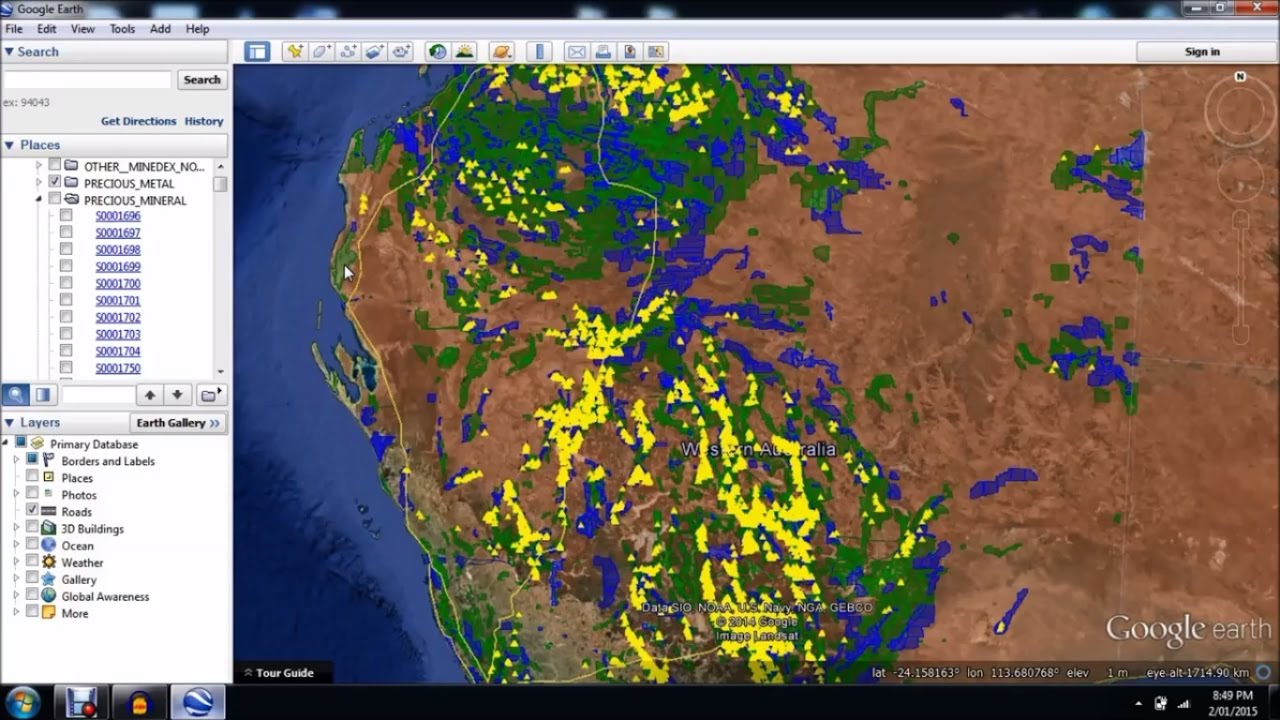
Task: Open the Tools menu
Action: [x=122, y=29]
